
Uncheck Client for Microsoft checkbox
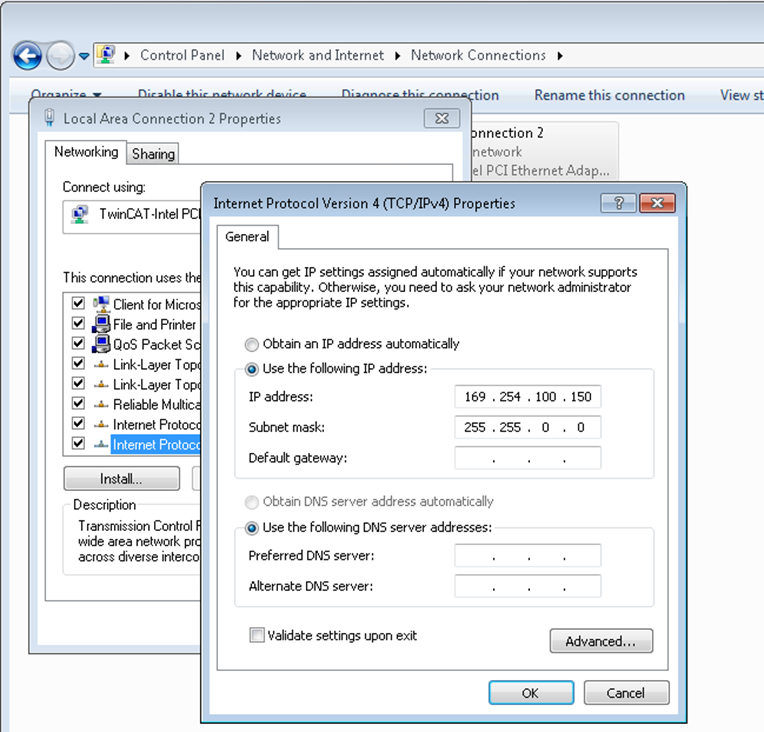(x=78, y=303)
